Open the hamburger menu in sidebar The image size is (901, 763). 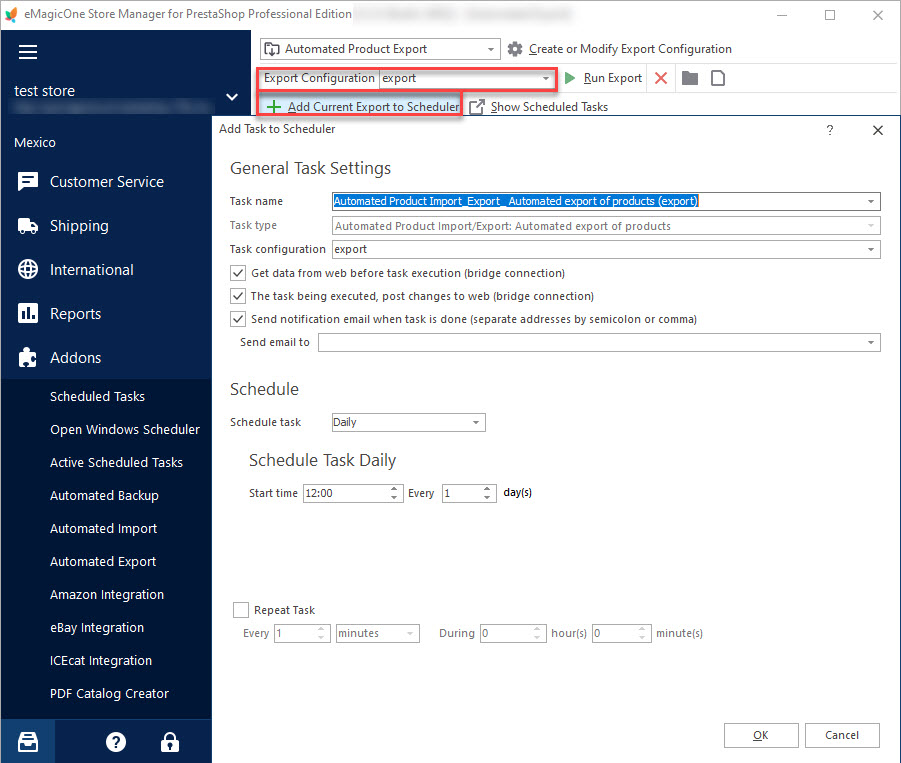coord(28,52)
